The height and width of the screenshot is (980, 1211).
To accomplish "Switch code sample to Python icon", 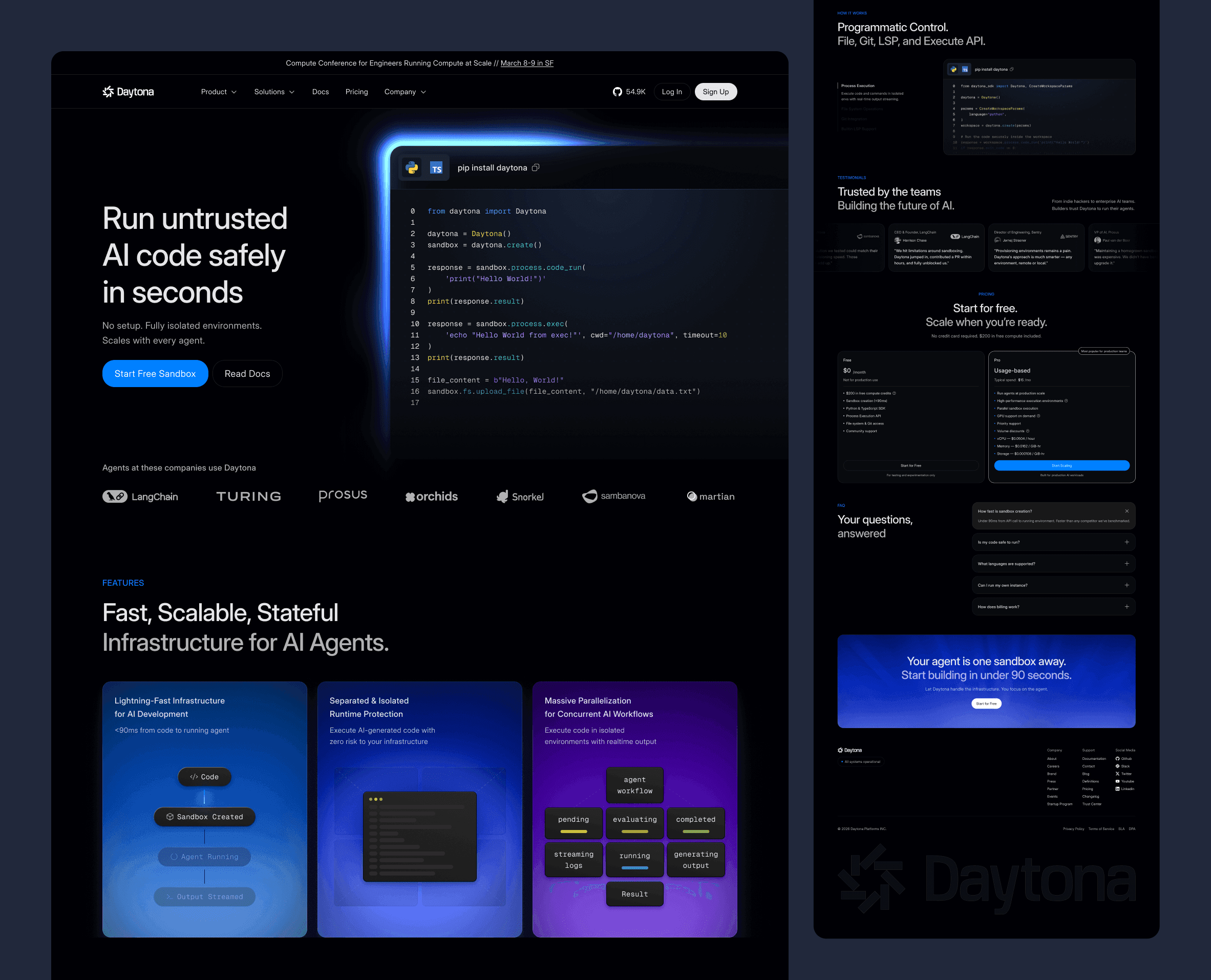I will (412, 167).
